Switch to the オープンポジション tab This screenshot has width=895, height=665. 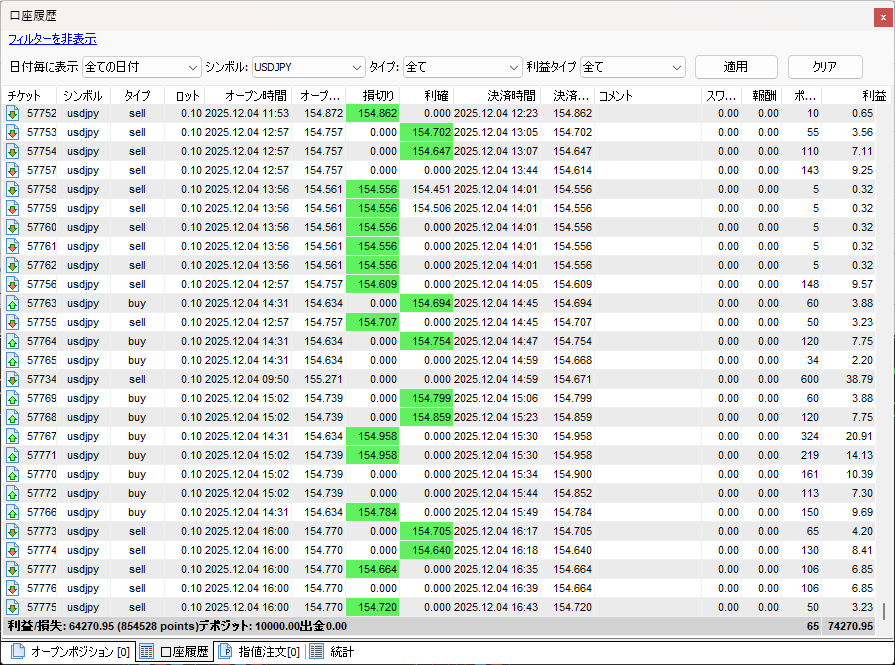click(x=68, y=653)
